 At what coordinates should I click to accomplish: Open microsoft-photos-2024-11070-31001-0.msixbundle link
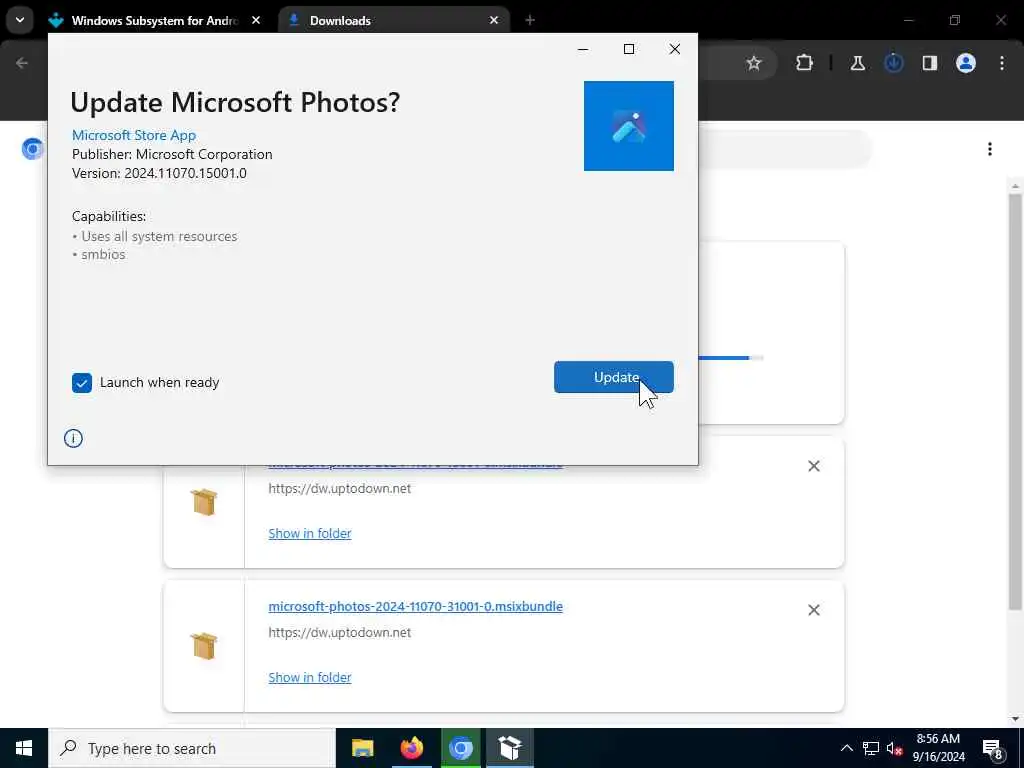(x=415, y=606)
